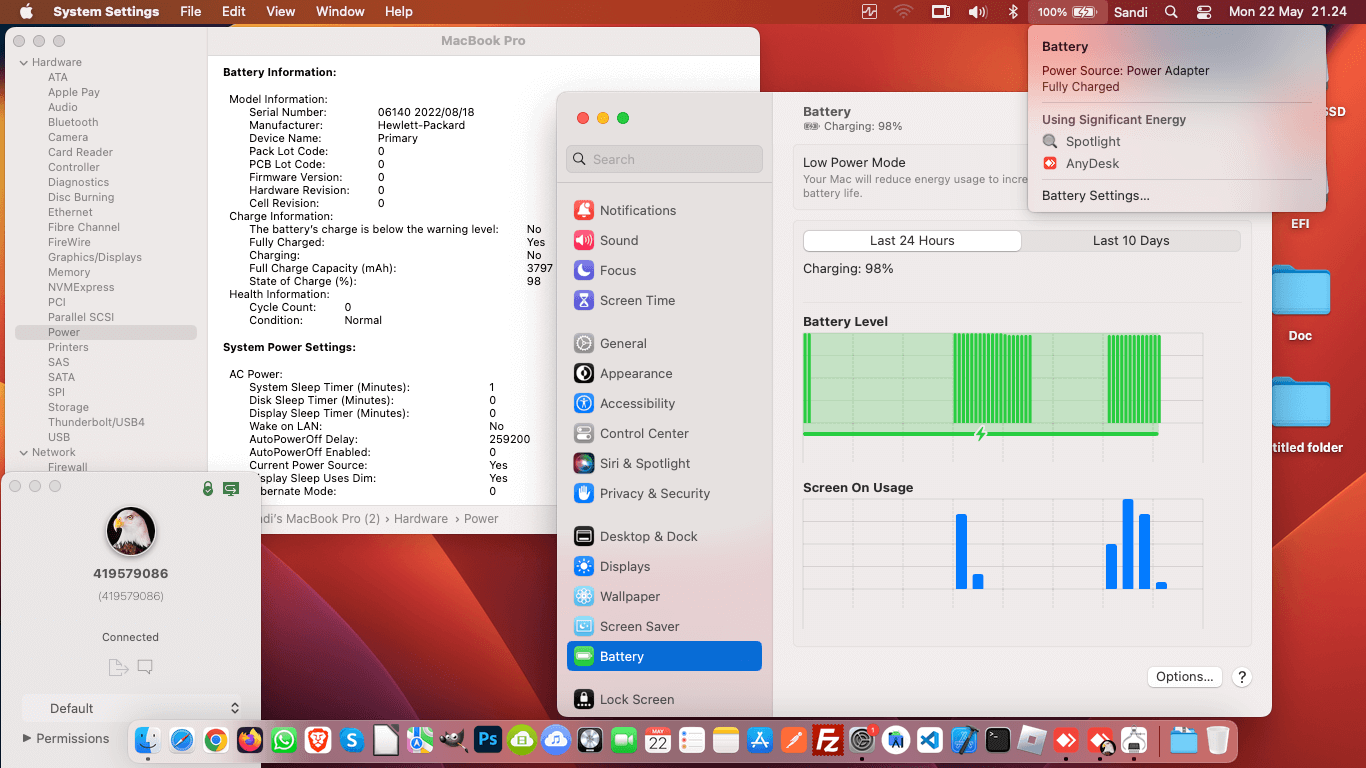1366x768 pixels.
Task: Open the AnyDesk chat icon
Action: click(x=145, y=667)
